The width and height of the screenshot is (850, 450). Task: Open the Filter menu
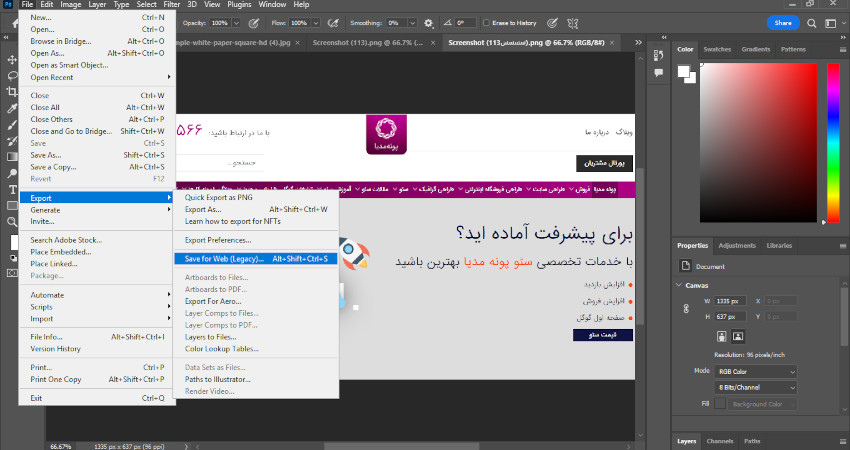click(x=172, y=4)
